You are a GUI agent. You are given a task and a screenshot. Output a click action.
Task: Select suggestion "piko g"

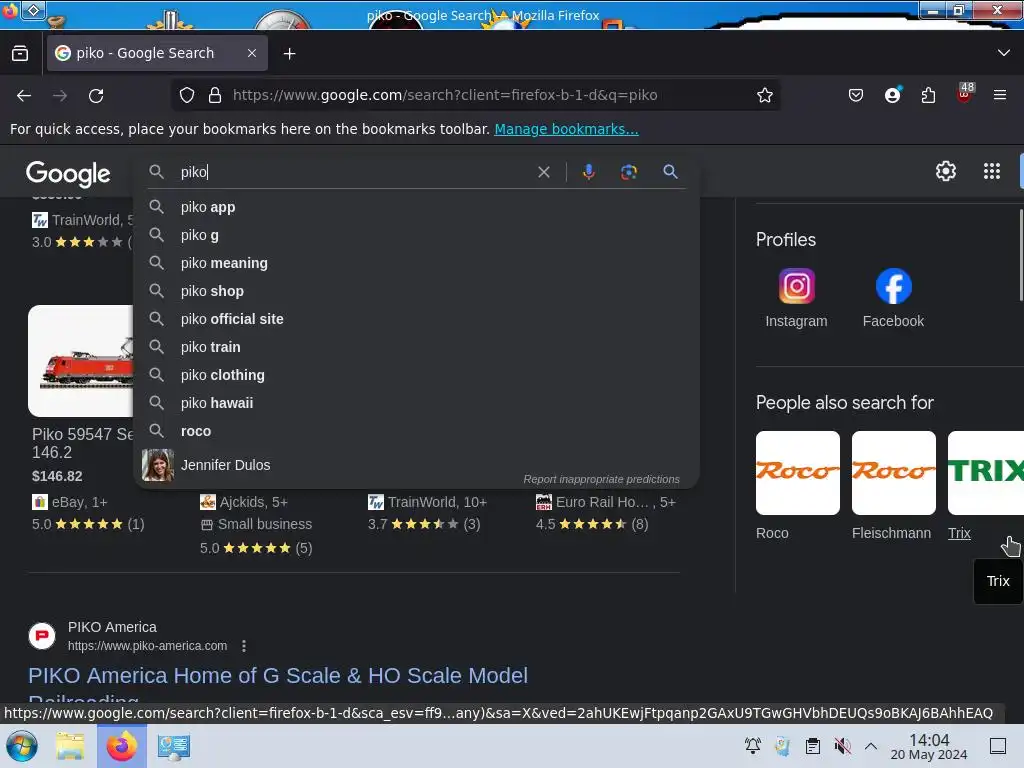point(417,235)
